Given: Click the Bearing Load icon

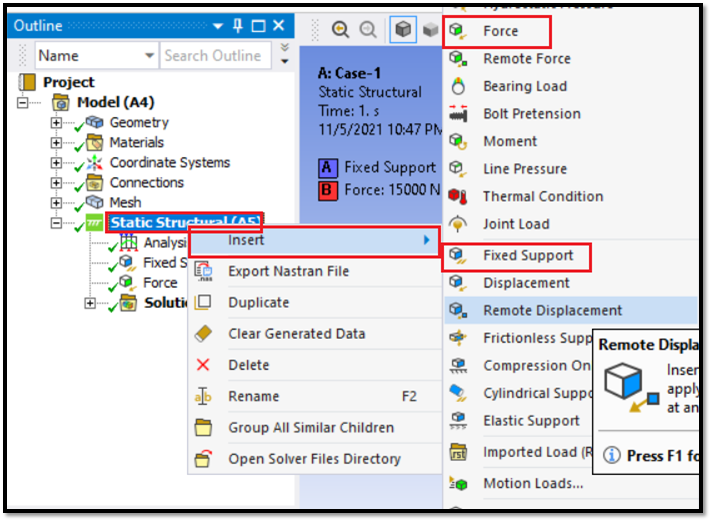Looking at the screenshot, I should 458,86.
